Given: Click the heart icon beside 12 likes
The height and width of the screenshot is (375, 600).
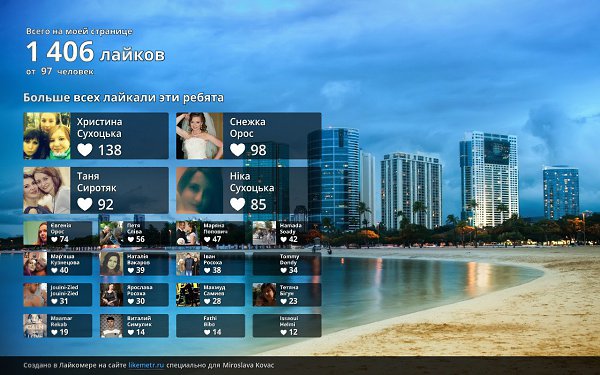Looking at the screenshot, I should (x=284, y=332).
